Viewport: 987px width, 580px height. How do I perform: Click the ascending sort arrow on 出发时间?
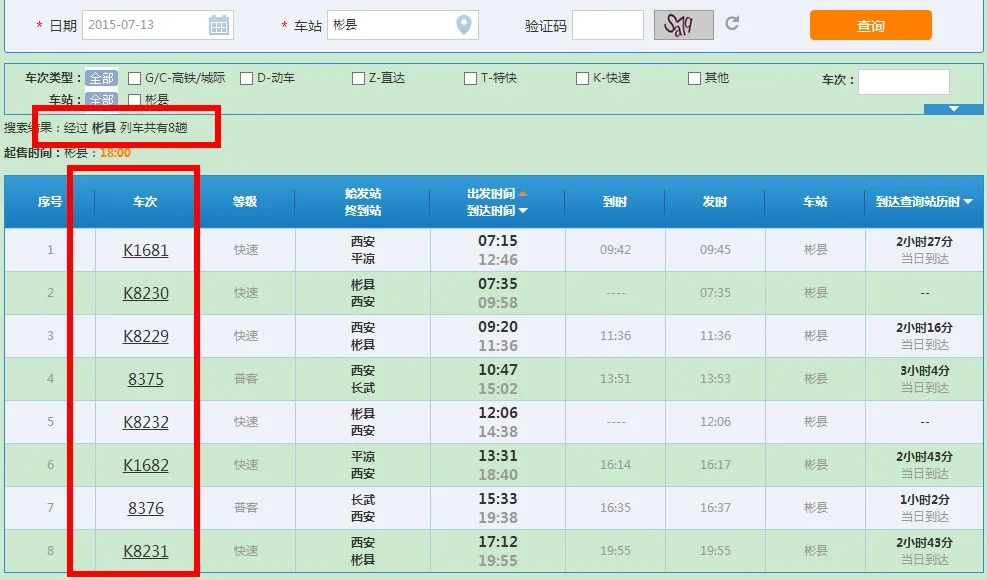[x=523, y=194]
